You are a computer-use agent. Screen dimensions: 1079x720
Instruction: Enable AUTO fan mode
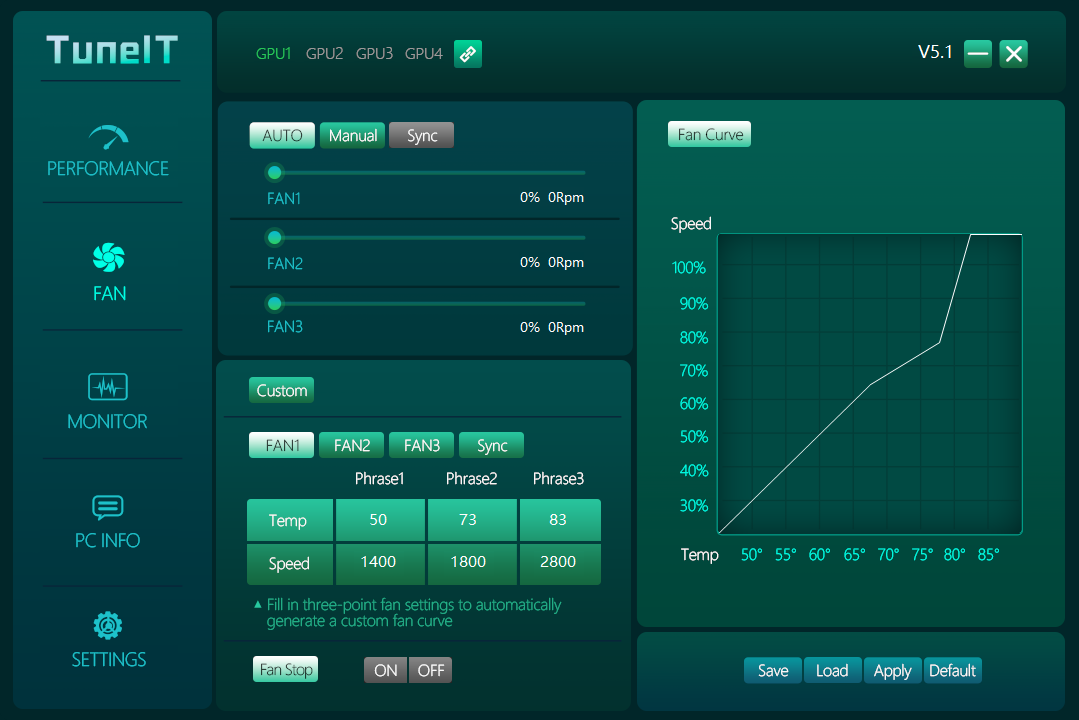click(282, 135)
